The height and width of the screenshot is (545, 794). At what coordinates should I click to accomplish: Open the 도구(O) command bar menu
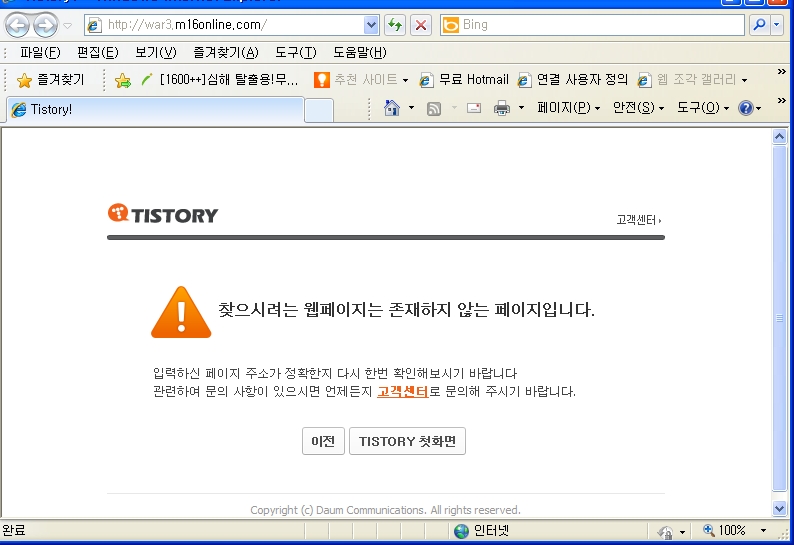703,108
